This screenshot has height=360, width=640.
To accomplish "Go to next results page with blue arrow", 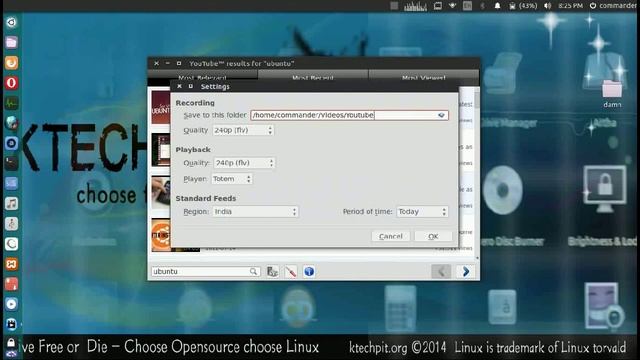I will 466,271.
